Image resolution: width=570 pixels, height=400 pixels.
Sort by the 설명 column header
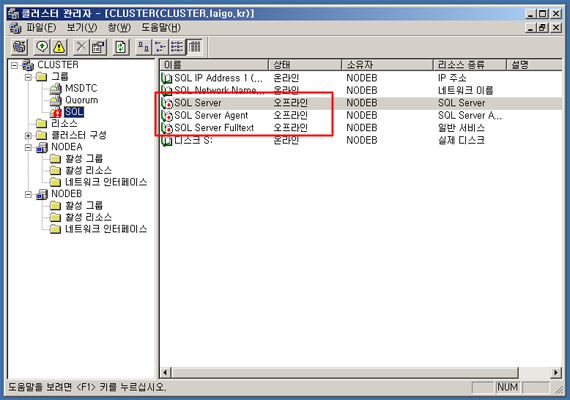[x=534, y=65]
